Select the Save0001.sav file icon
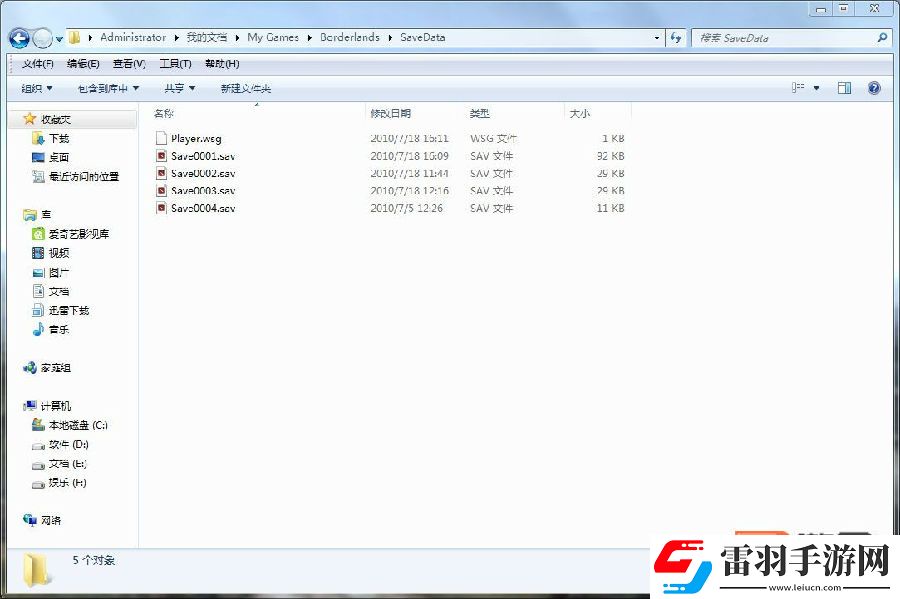Viewport: 900px width, 599px height. (161, 157)
